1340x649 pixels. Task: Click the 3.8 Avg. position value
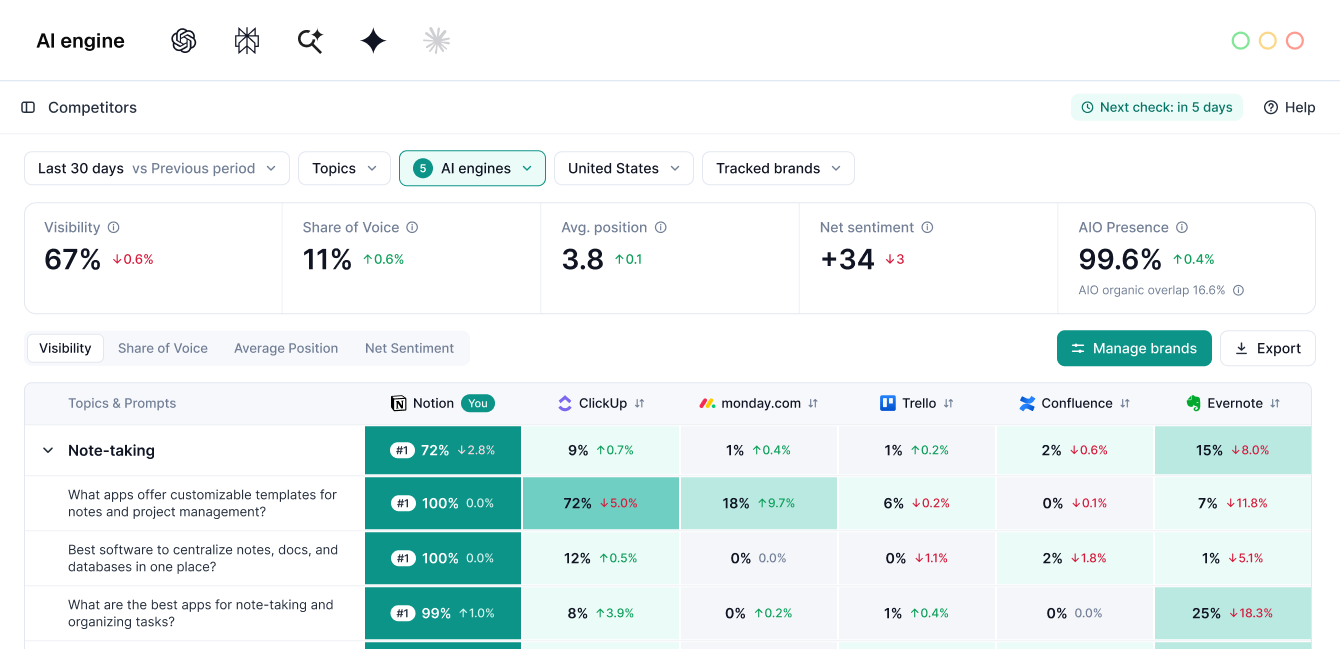(583, 259)
